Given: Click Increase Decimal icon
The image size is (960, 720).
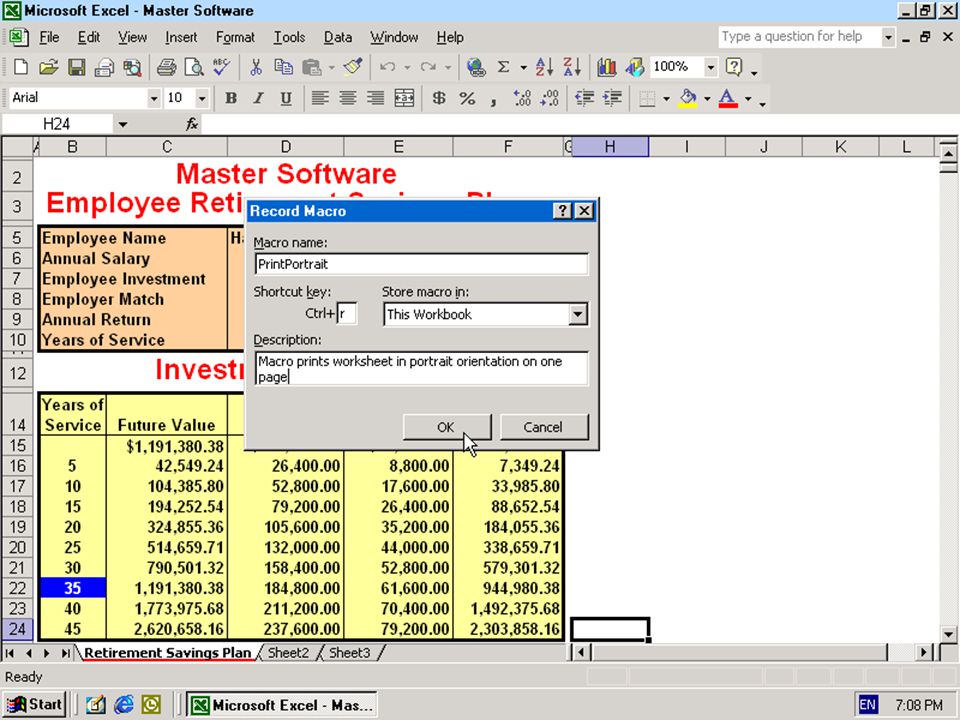Looking at the screenshot, I should (x=522, y=98).
